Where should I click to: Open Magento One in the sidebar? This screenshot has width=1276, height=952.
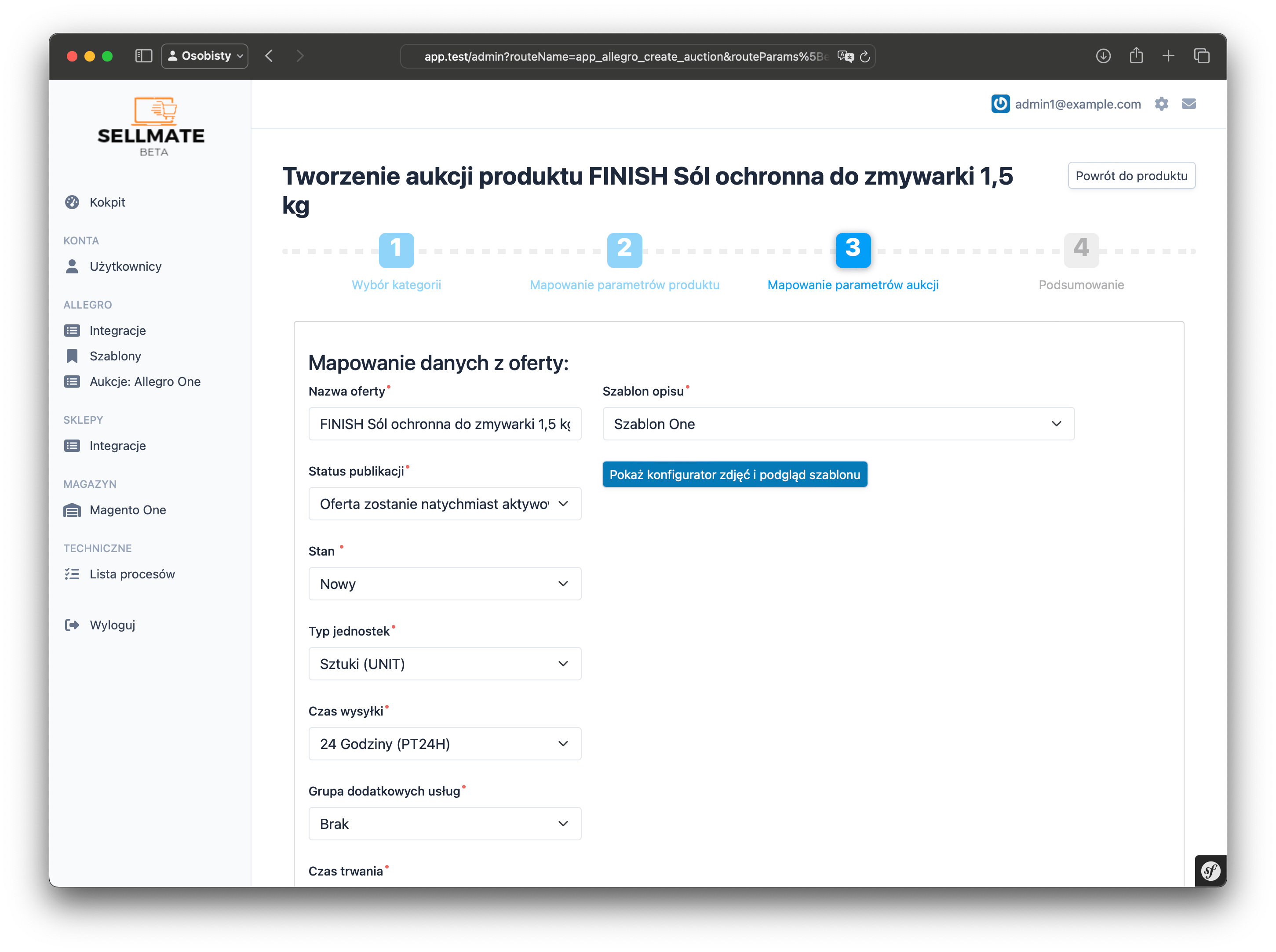point(128,510)
